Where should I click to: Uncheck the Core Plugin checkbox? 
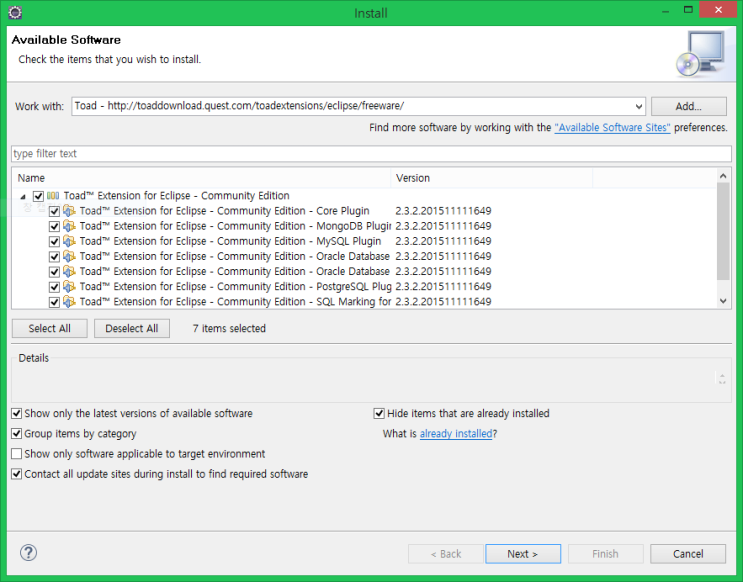[54, 211]
